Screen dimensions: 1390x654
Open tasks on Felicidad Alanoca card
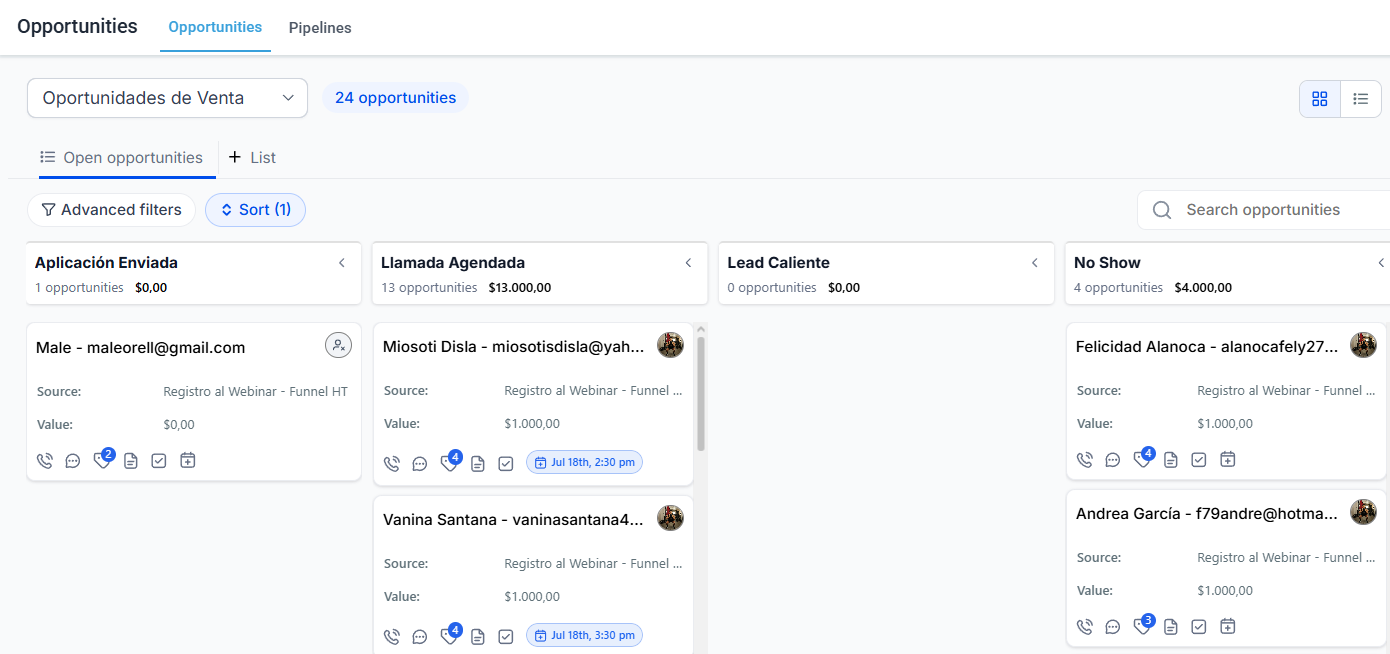click(x=1199, y=460)
